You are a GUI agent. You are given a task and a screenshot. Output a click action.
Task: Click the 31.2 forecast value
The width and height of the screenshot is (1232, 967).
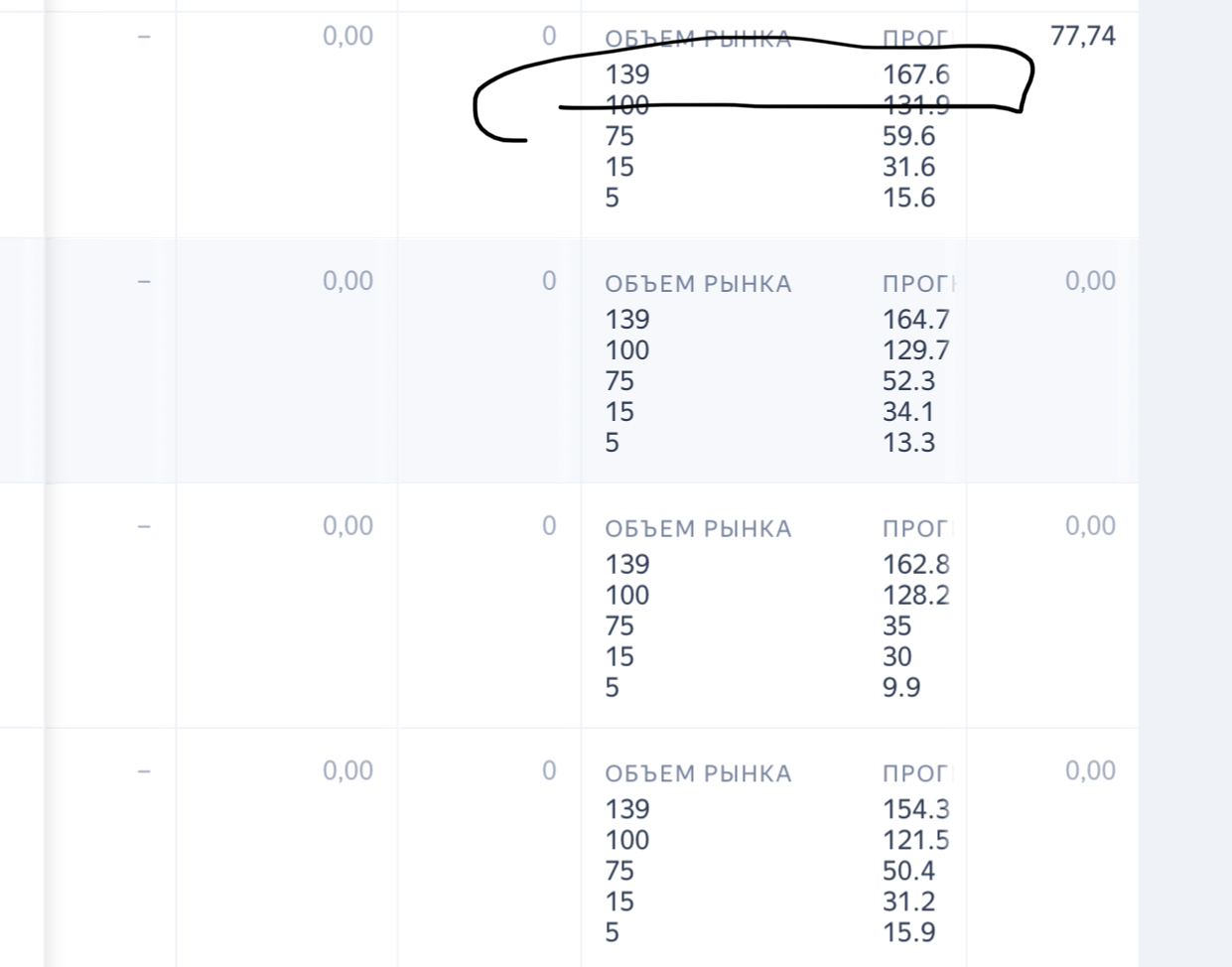[908, 901]
